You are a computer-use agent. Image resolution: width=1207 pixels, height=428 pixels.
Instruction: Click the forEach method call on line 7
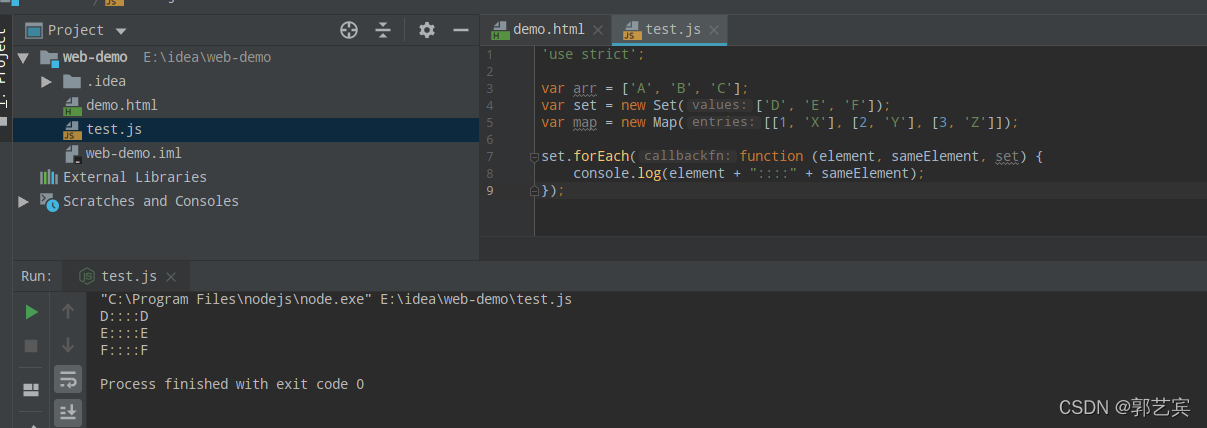click(602, 157)
